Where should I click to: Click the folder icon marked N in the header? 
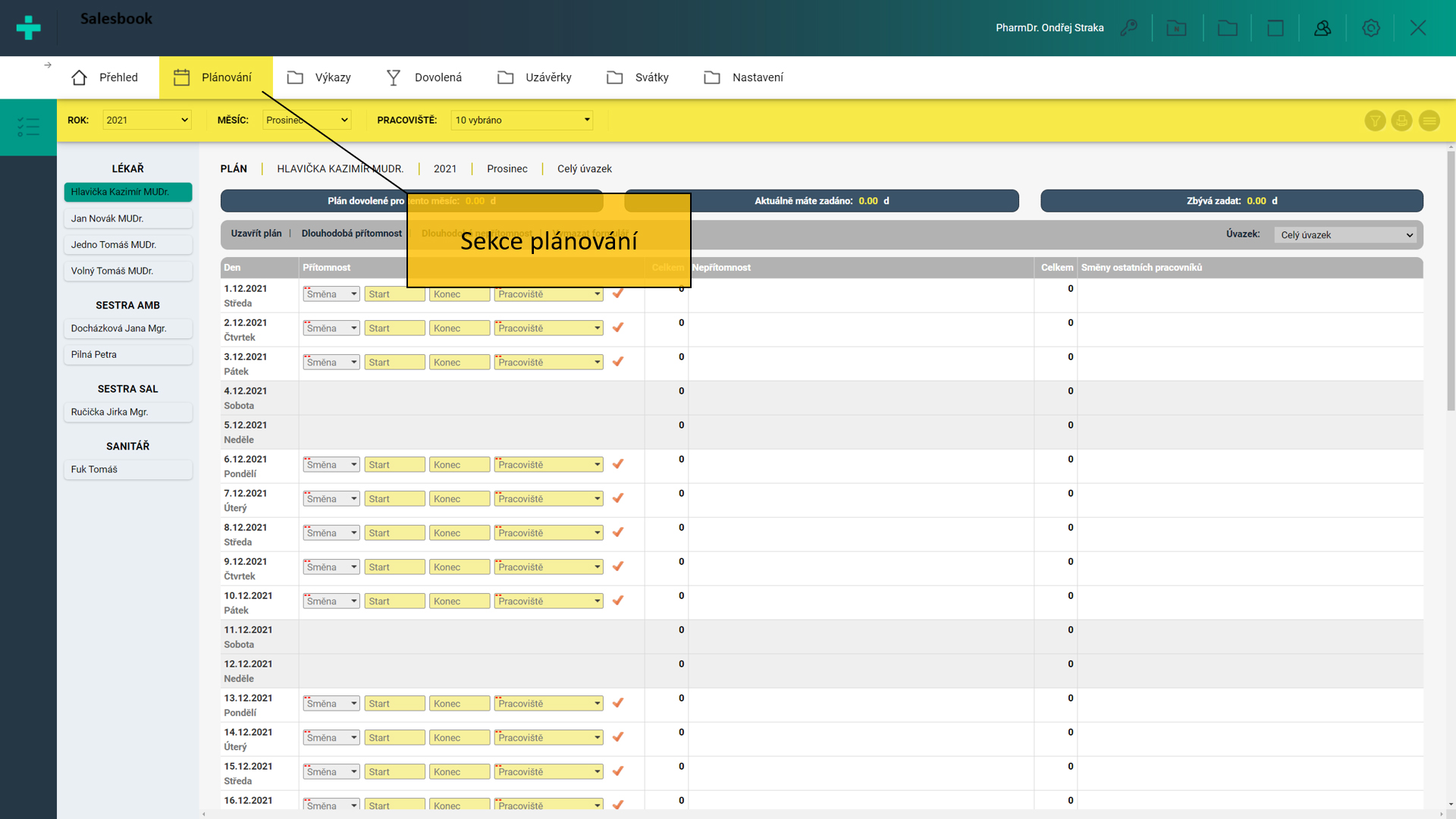coord(1176,28)
